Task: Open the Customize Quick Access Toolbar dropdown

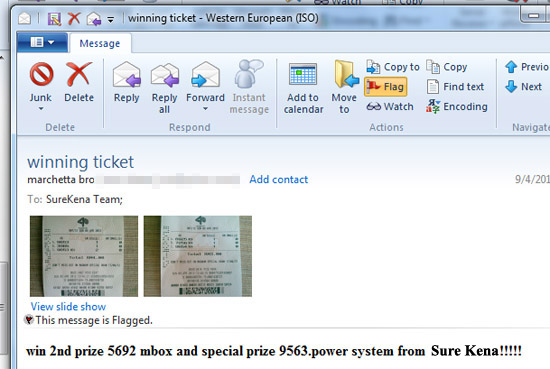Action: coord(110,20)
